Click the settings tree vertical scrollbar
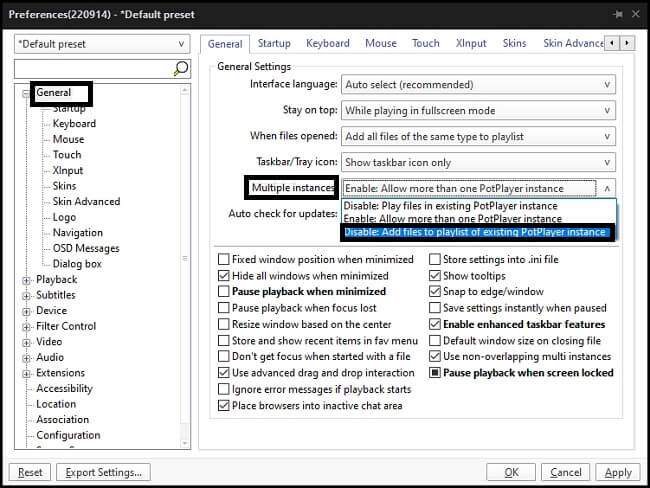 point(185,267)
